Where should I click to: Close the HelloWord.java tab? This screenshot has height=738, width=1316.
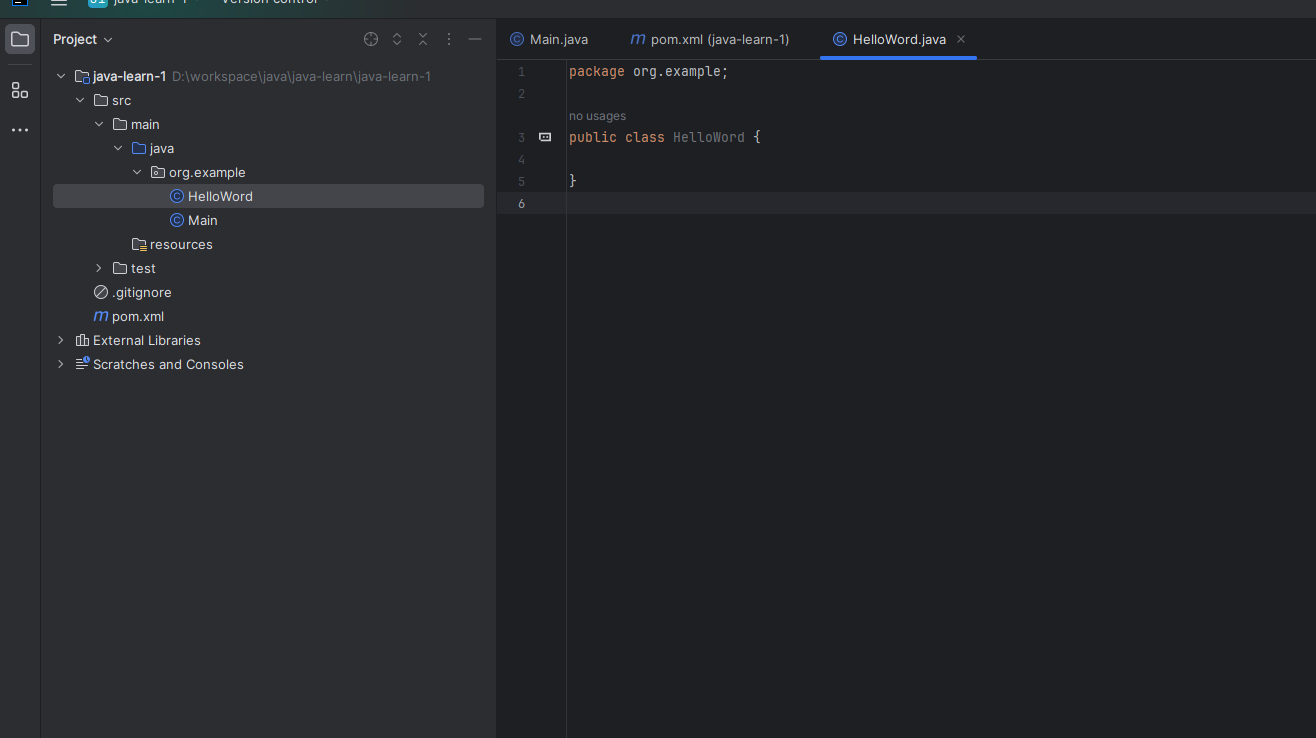[x=961, y=39]
